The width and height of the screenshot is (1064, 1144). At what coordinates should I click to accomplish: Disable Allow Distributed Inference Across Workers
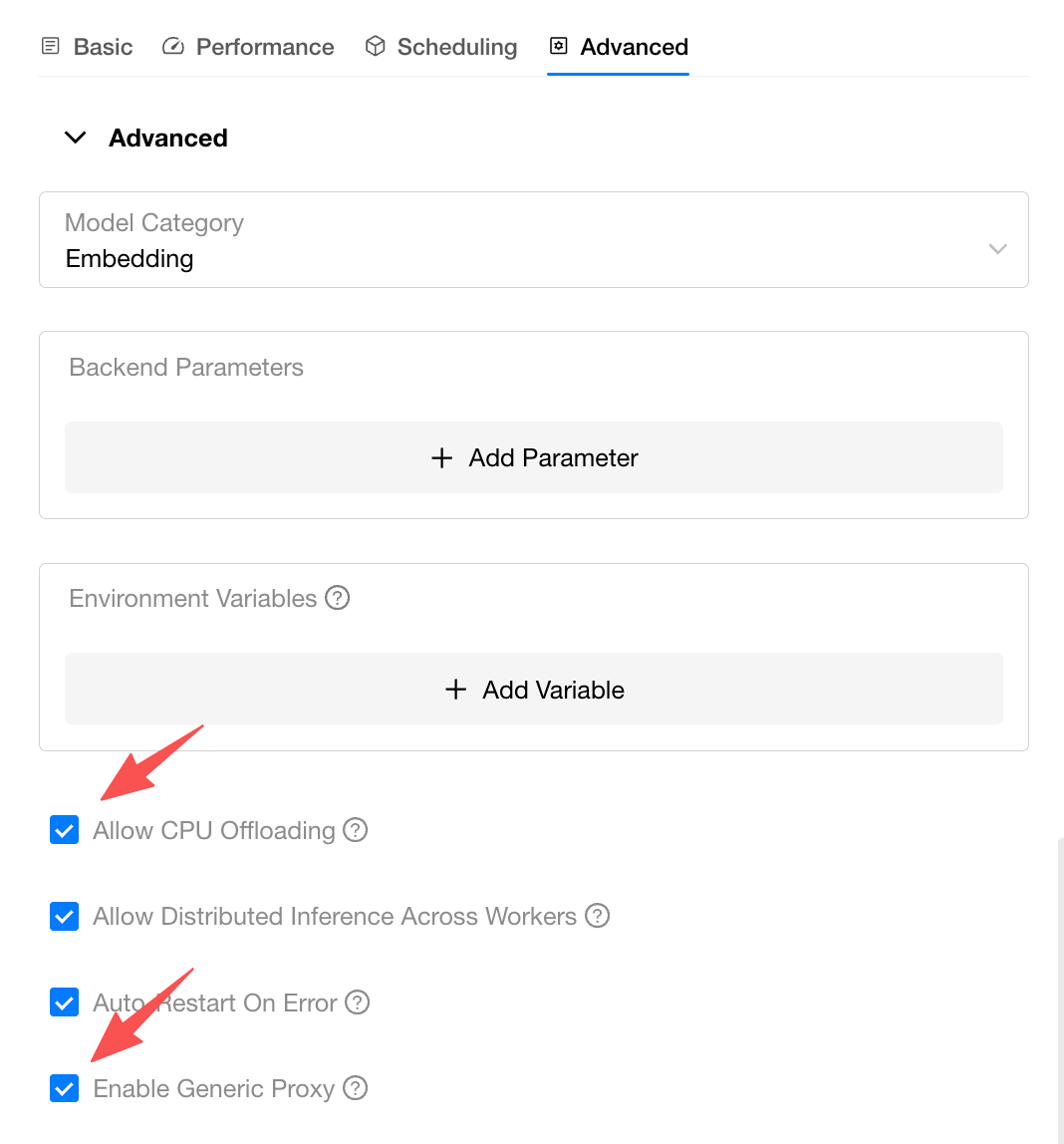pos(64,916)
